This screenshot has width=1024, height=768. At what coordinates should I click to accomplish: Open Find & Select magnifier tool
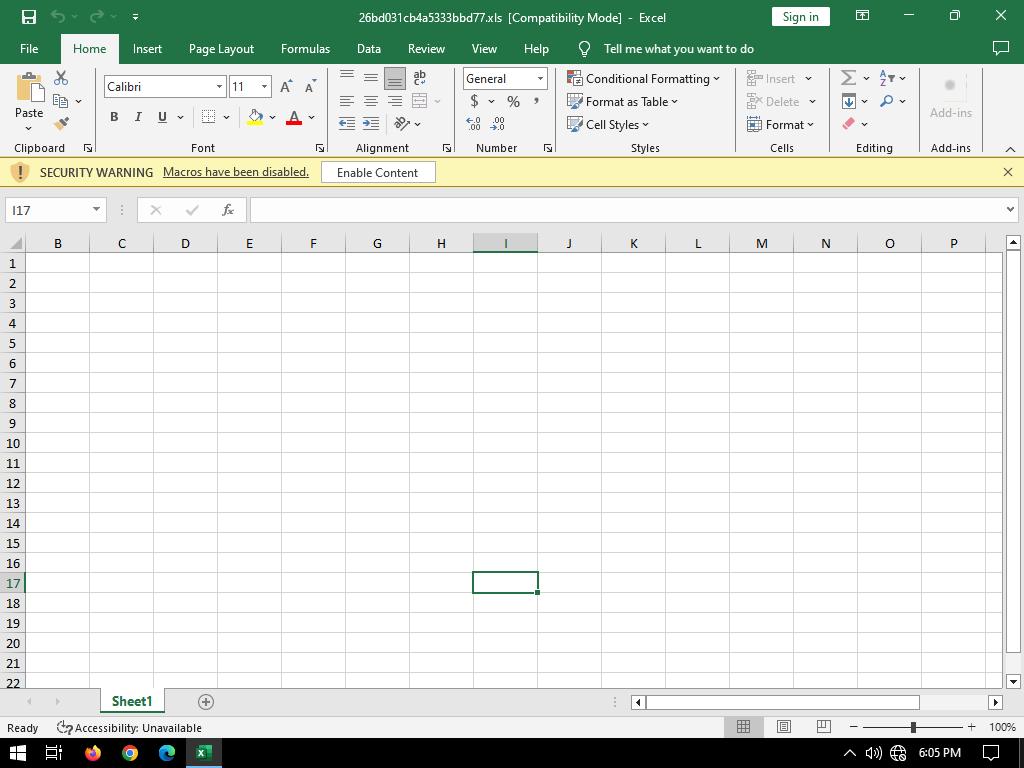(887, 101)
